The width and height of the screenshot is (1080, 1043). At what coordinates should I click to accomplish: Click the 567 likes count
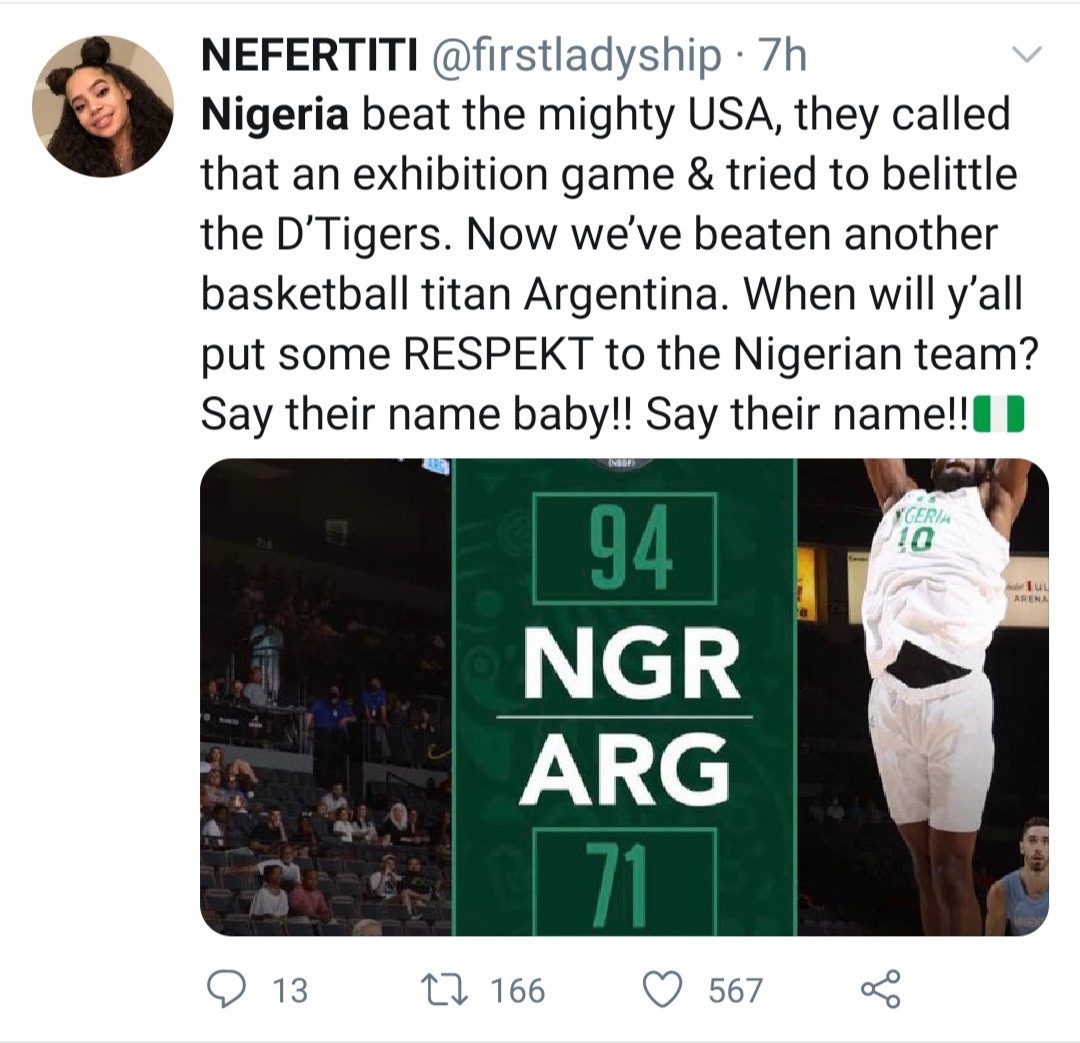click(x=735, y=991)
